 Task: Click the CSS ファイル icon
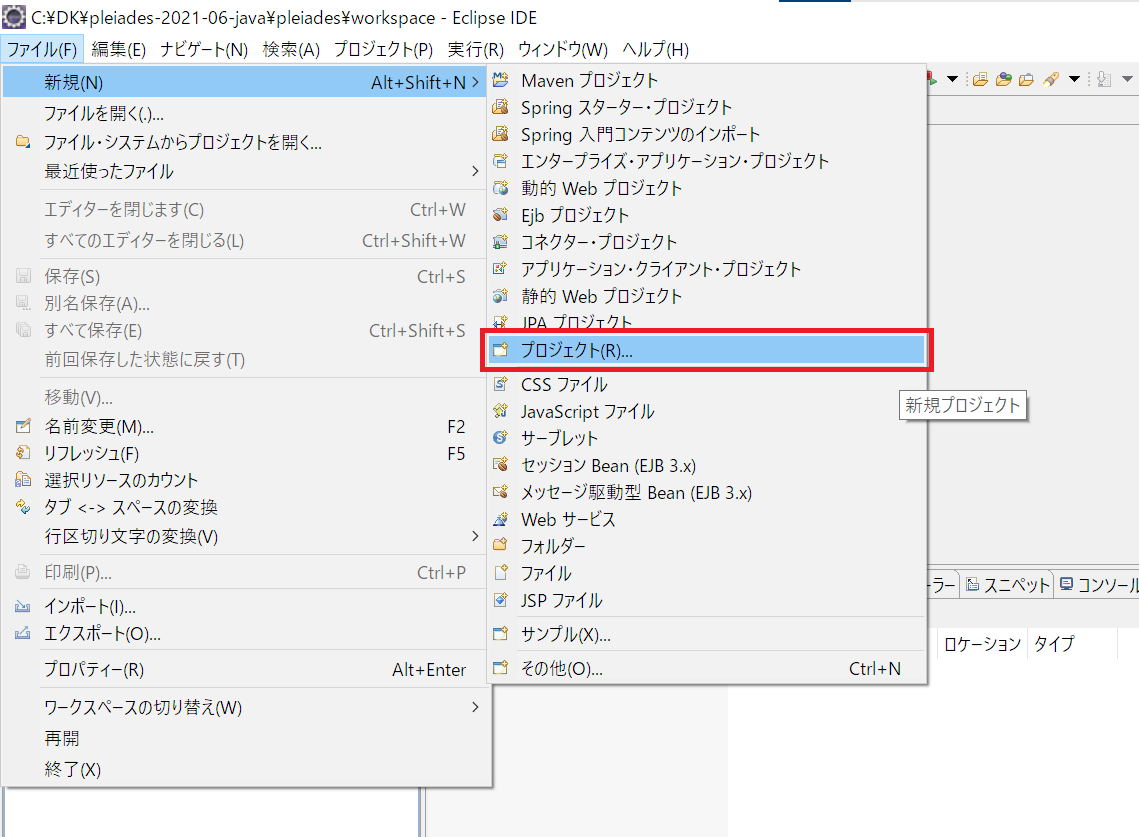pos(500,384)
